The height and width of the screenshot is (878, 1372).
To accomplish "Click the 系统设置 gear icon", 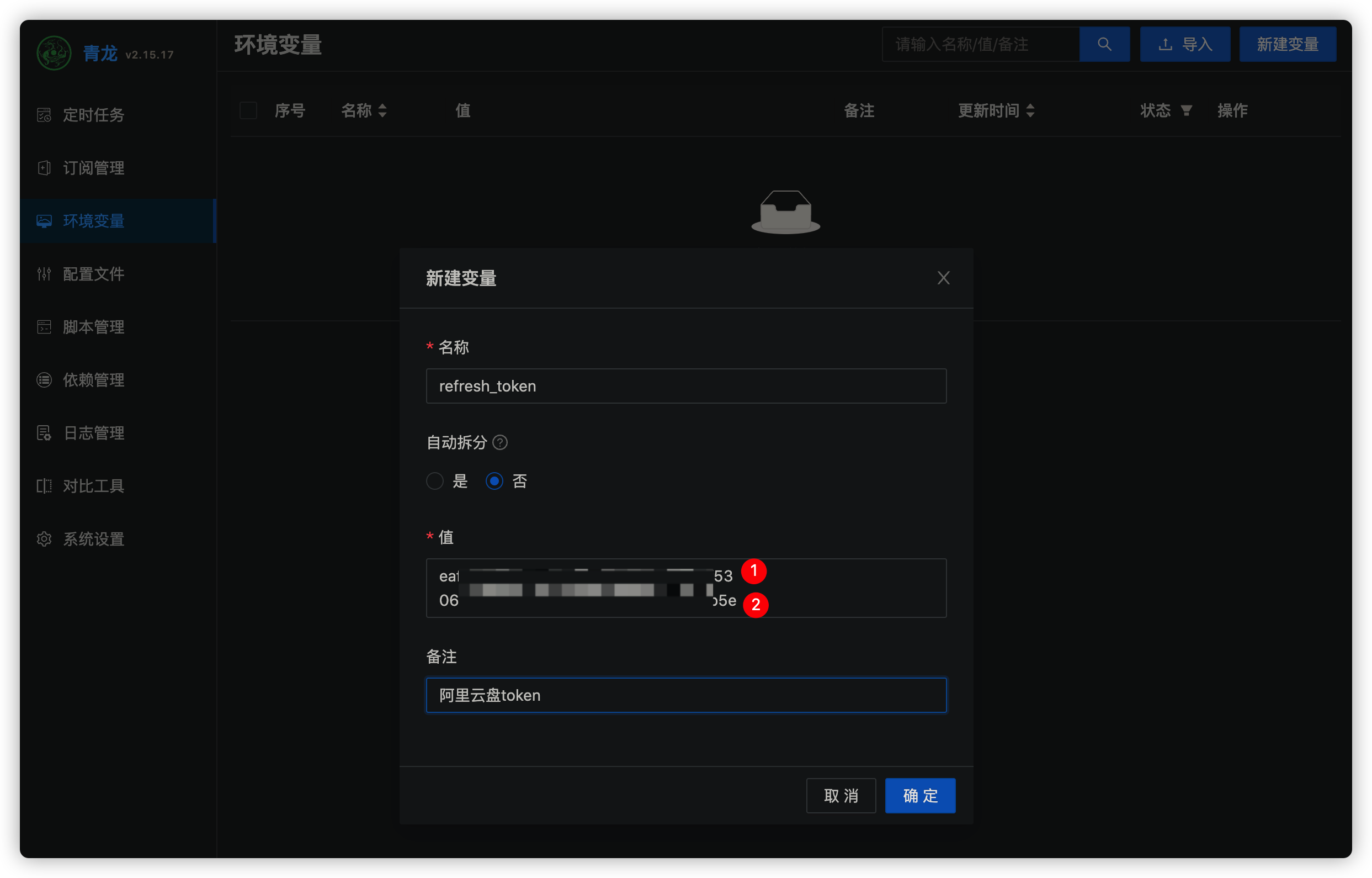I will pos(44,539).
